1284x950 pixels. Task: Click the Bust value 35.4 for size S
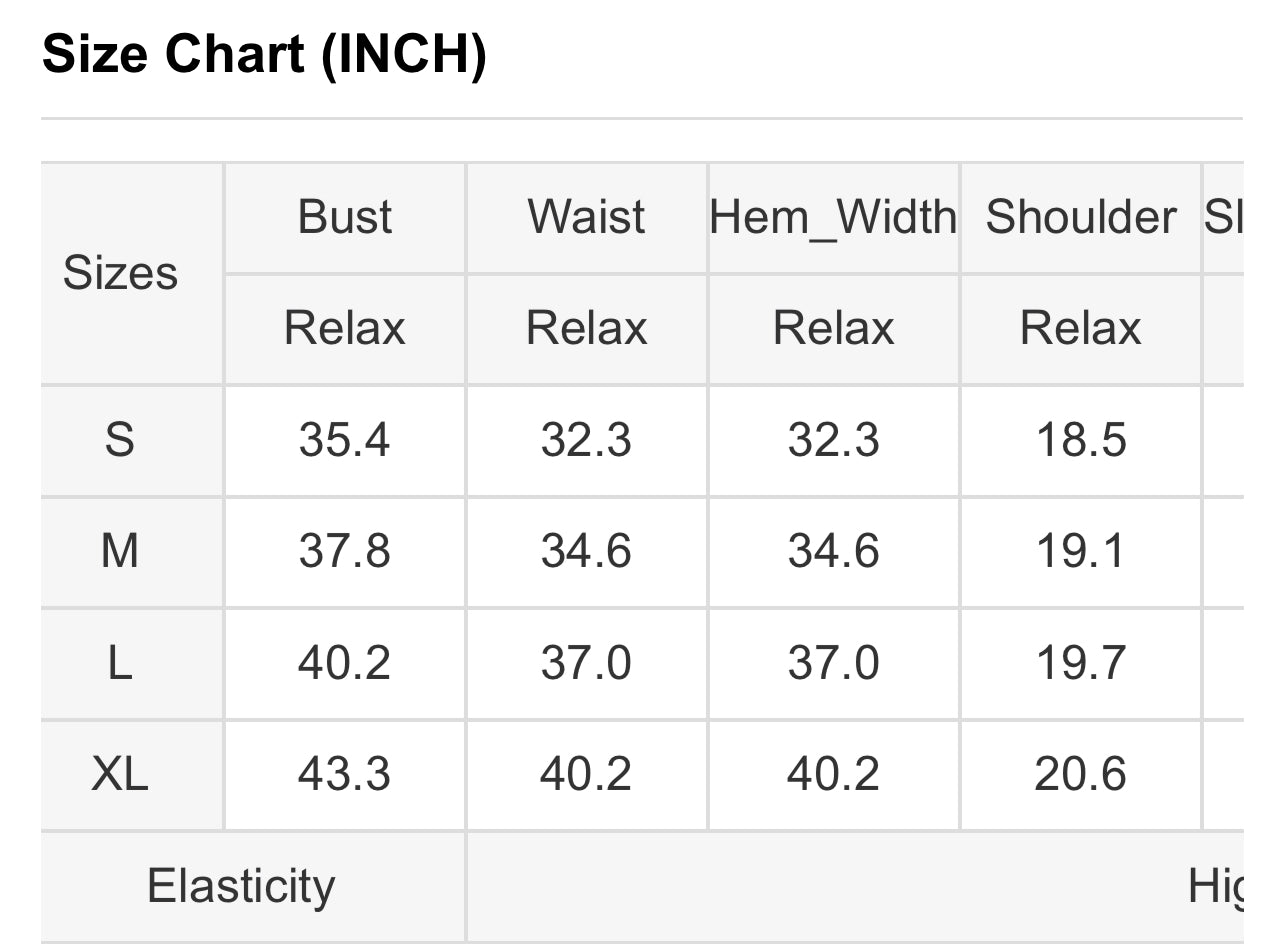(345, 439)
